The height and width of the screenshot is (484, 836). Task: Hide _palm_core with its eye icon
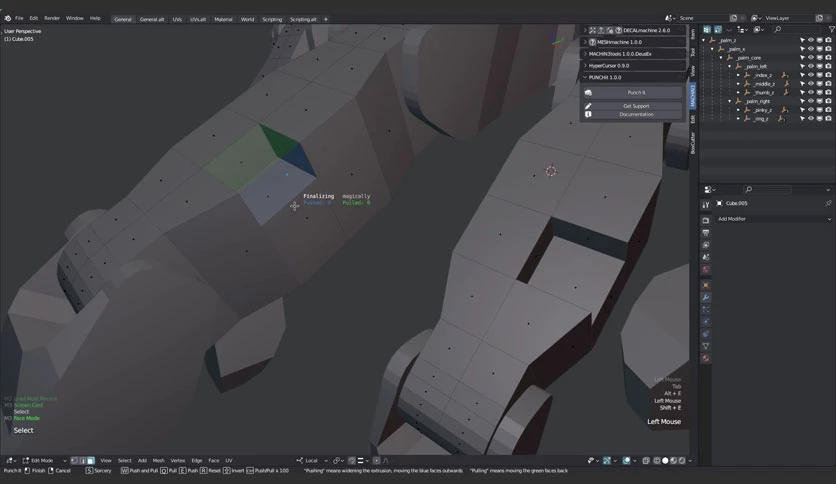[x=811, y=58]
